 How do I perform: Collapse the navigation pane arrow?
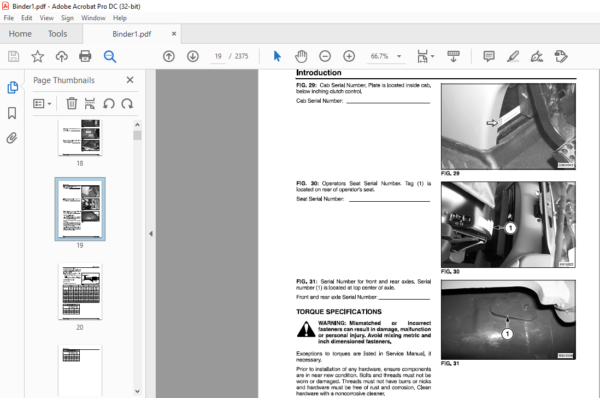pyautogui.click(x=151, y=233)
